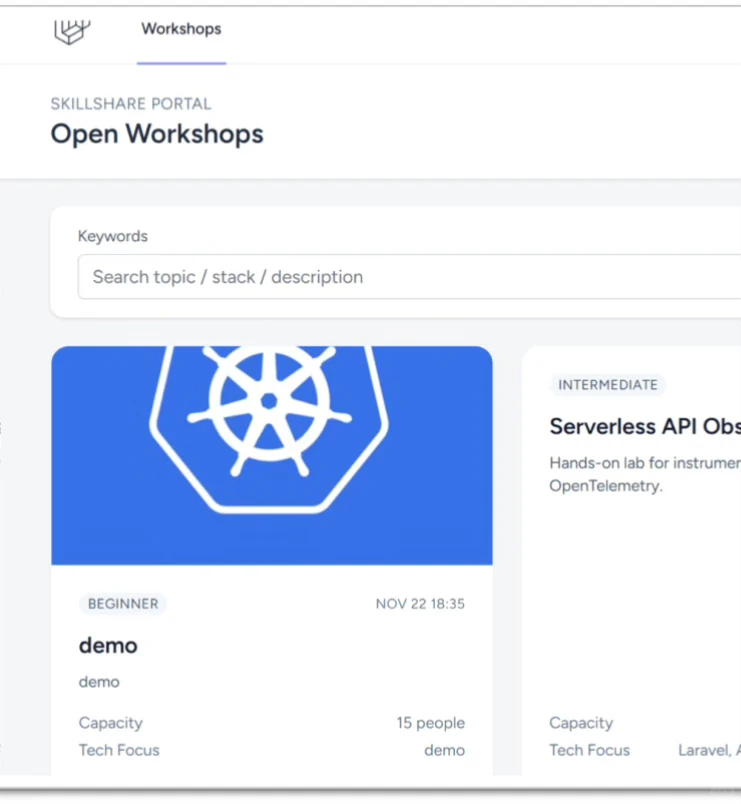Click the NOV 22 18:35 date text
The width and height of the screenshot is (741, 804).
click(420, 604)
